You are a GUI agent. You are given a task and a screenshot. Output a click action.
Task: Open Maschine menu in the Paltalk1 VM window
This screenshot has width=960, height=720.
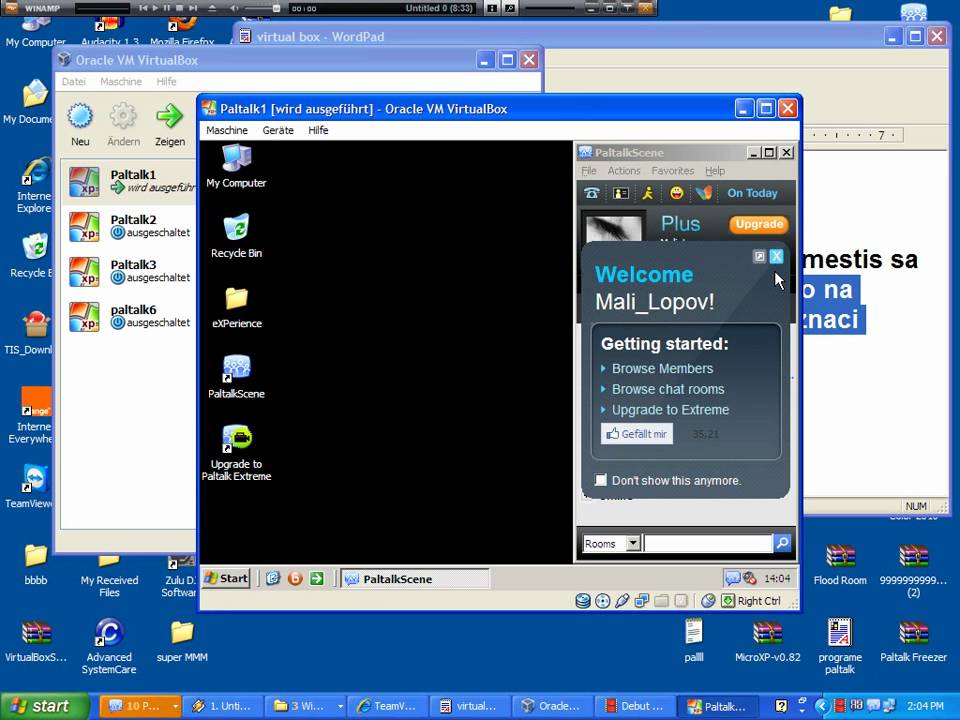[227, 130]
